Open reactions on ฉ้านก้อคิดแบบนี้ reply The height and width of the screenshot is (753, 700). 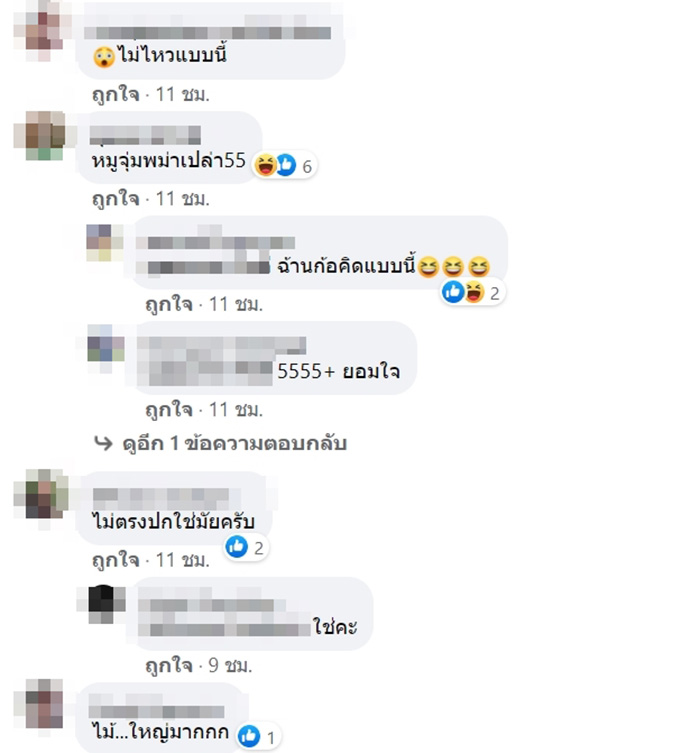coord(472,292)
